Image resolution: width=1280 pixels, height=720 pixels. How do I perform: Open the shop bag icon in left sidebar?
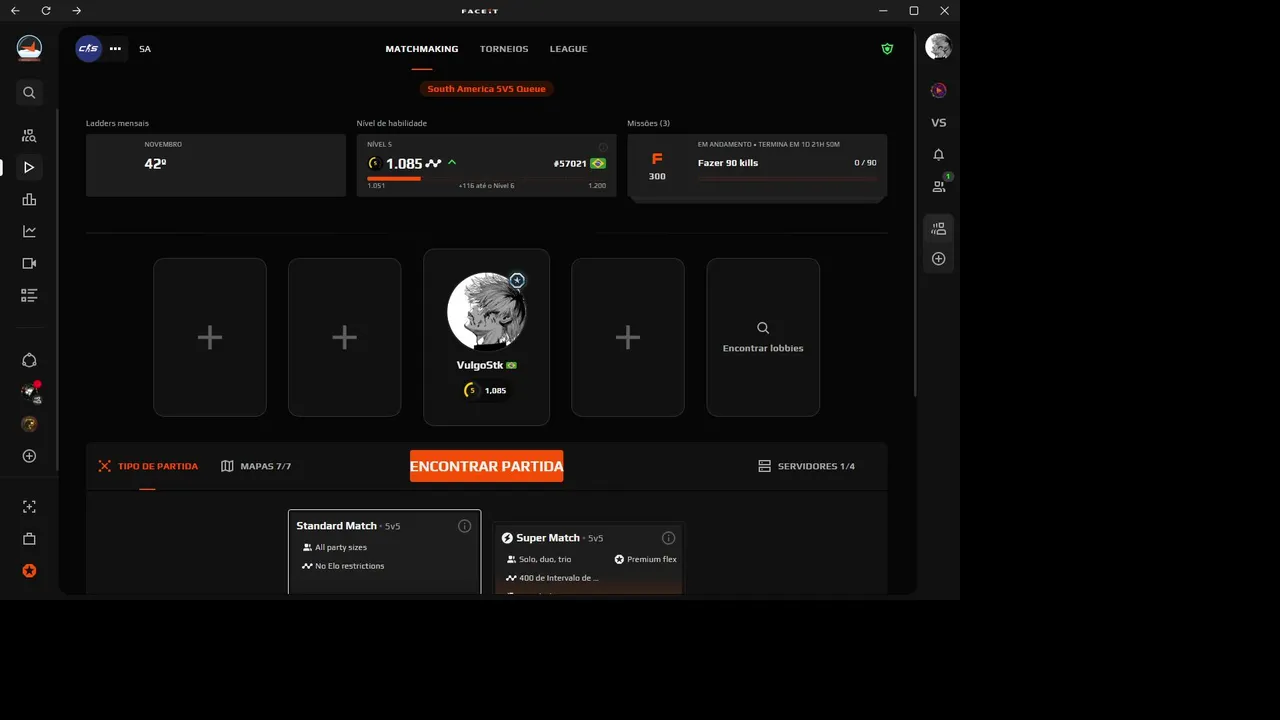[29, 539]
